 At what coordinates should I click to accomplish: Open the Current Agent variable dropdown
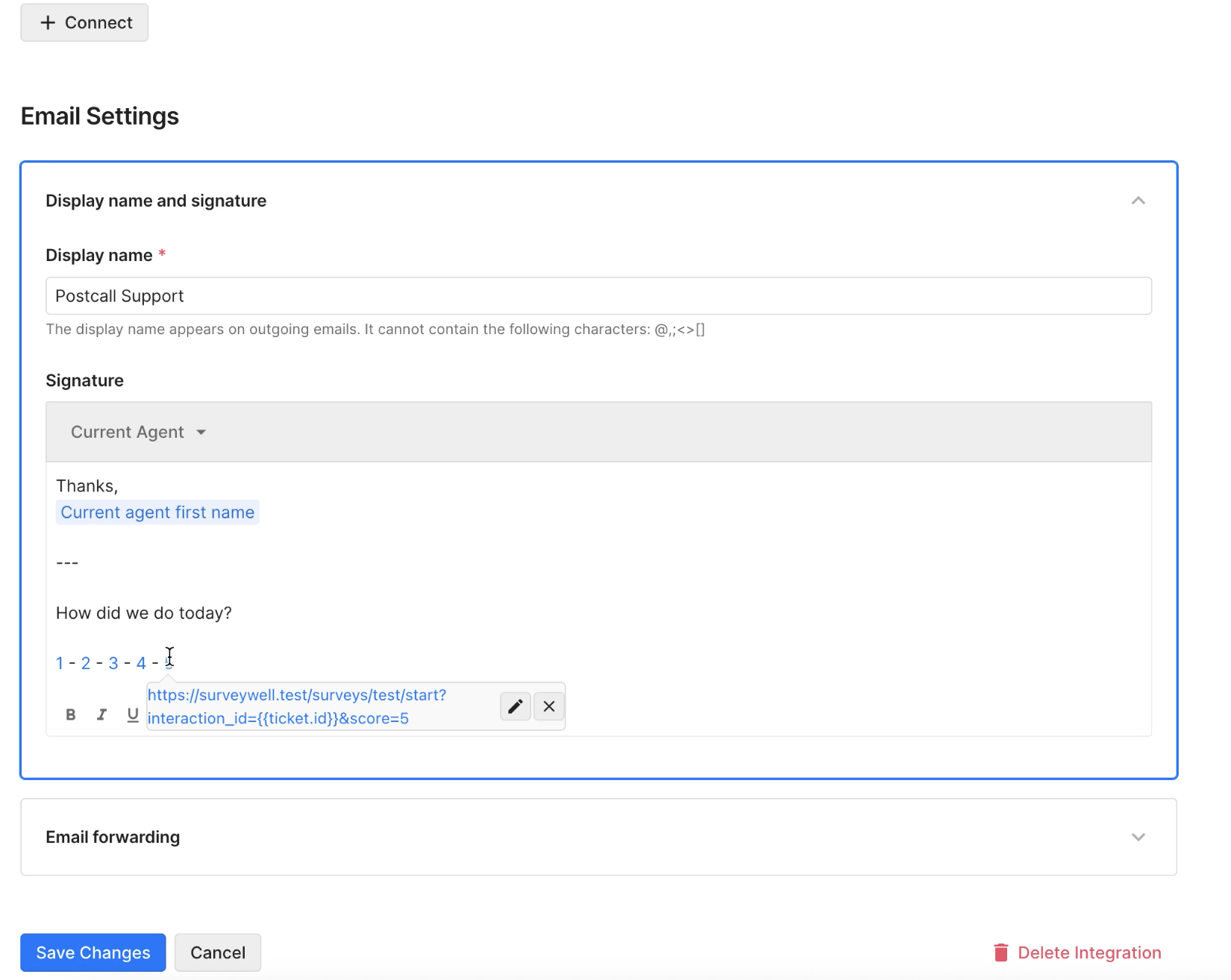coord(138,432)
